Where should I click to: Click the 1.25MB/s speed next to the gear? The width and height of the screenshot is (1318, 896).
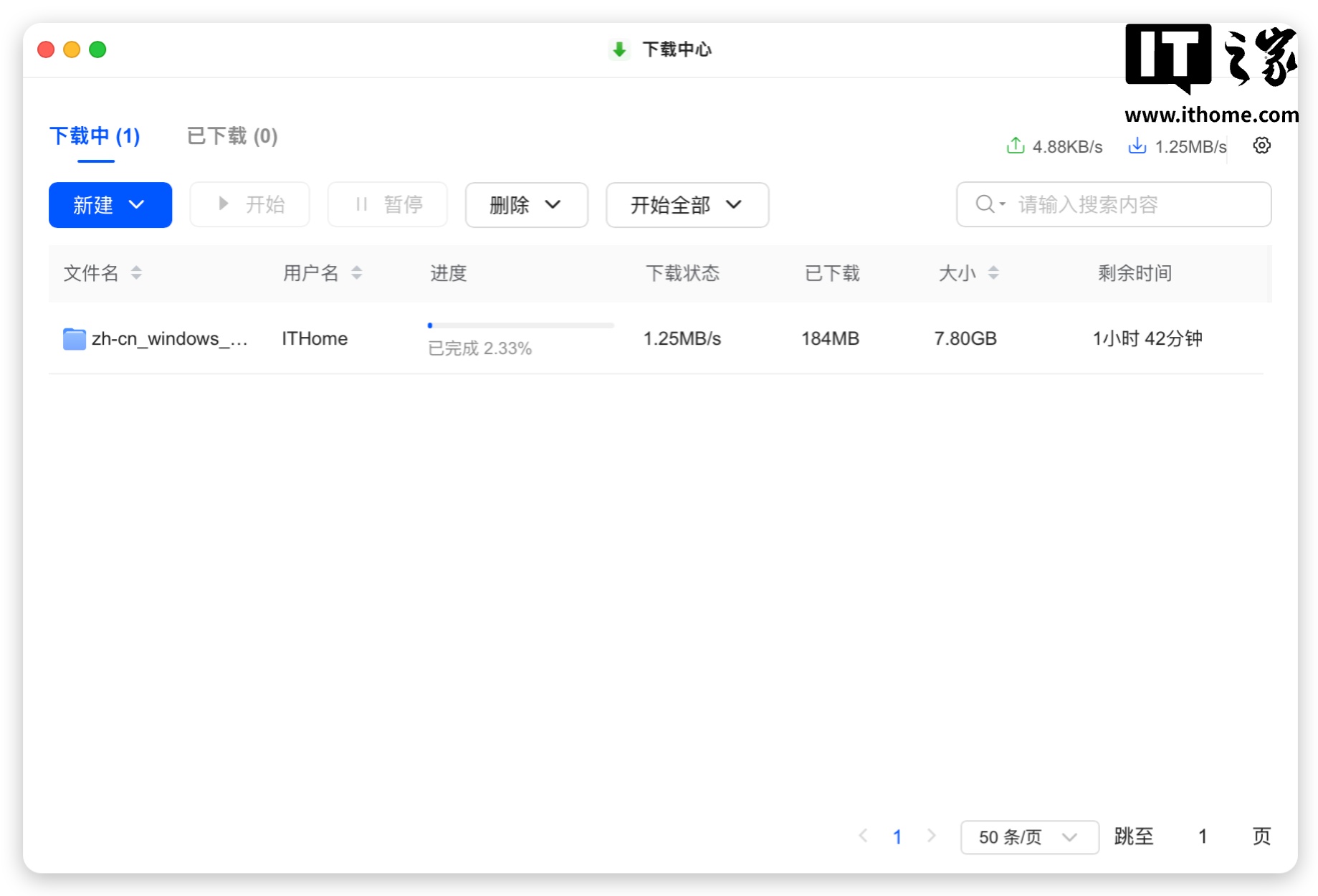tap(1190, 147)
